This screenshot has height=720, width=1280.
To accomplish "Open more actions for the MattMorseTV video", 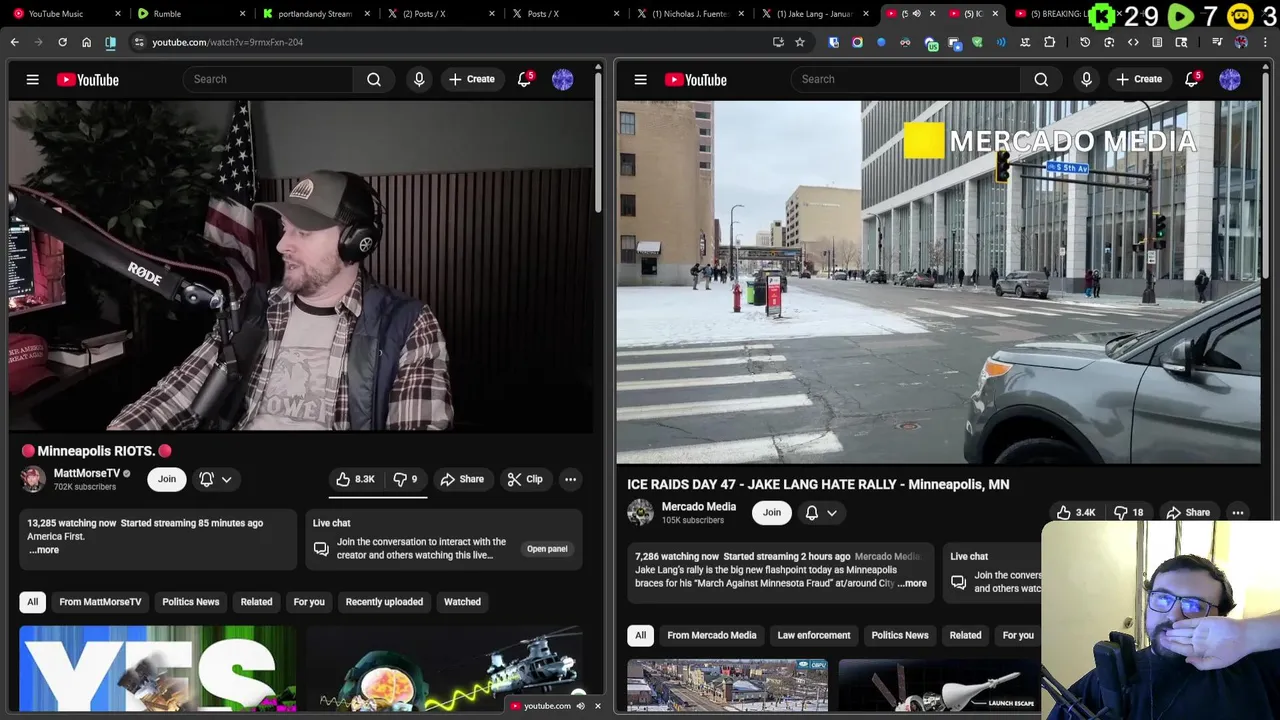I will 570,479.
